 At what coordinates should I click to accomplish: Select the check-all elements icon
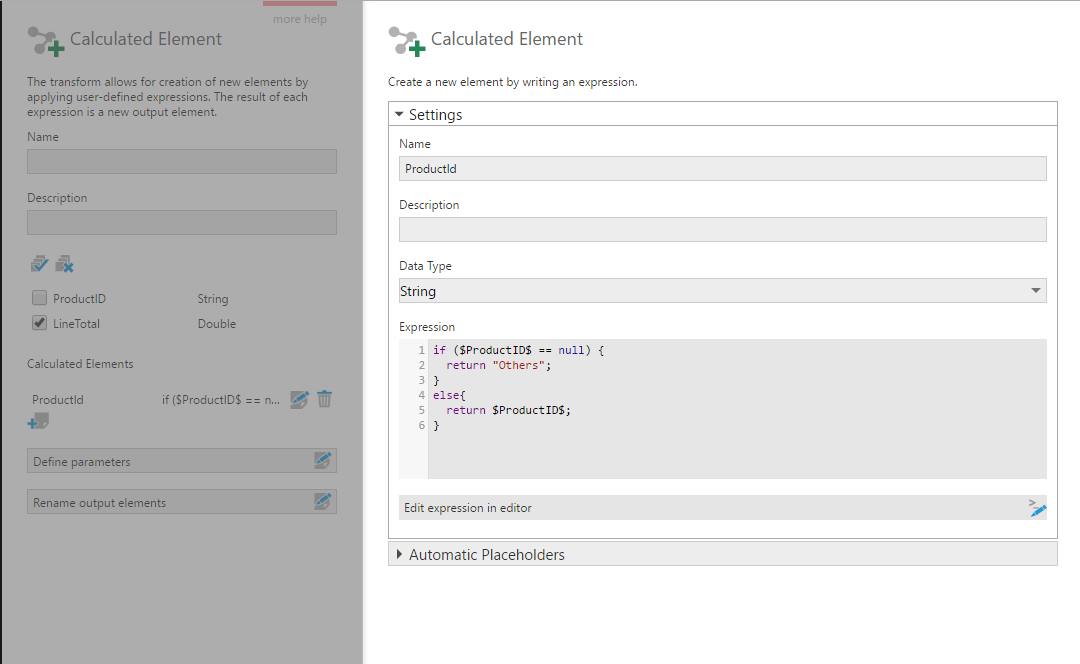point(39,263)
